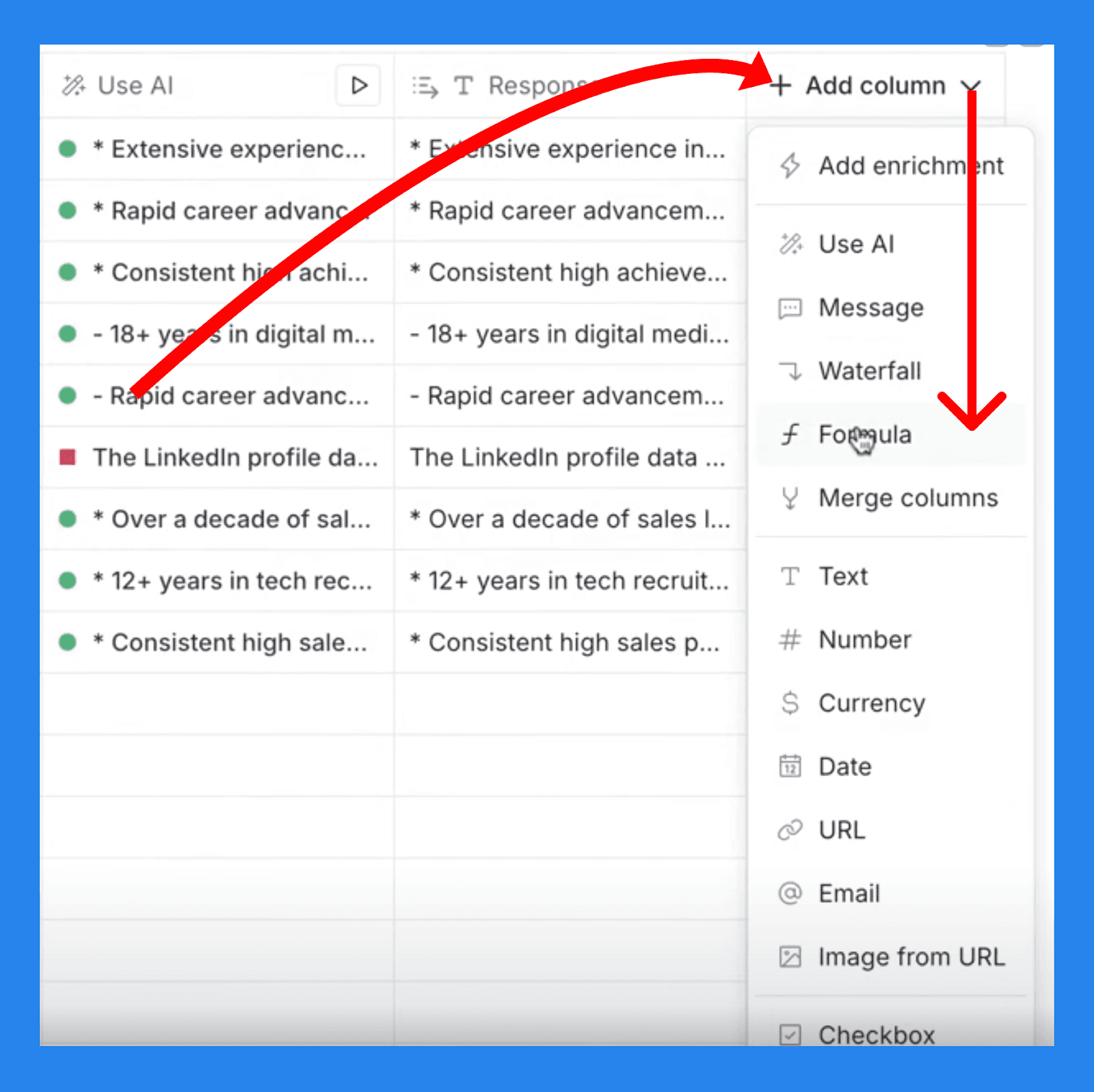Run the Use AI column play button
Screen dimensions: 1094x1092
click(358, 85)
